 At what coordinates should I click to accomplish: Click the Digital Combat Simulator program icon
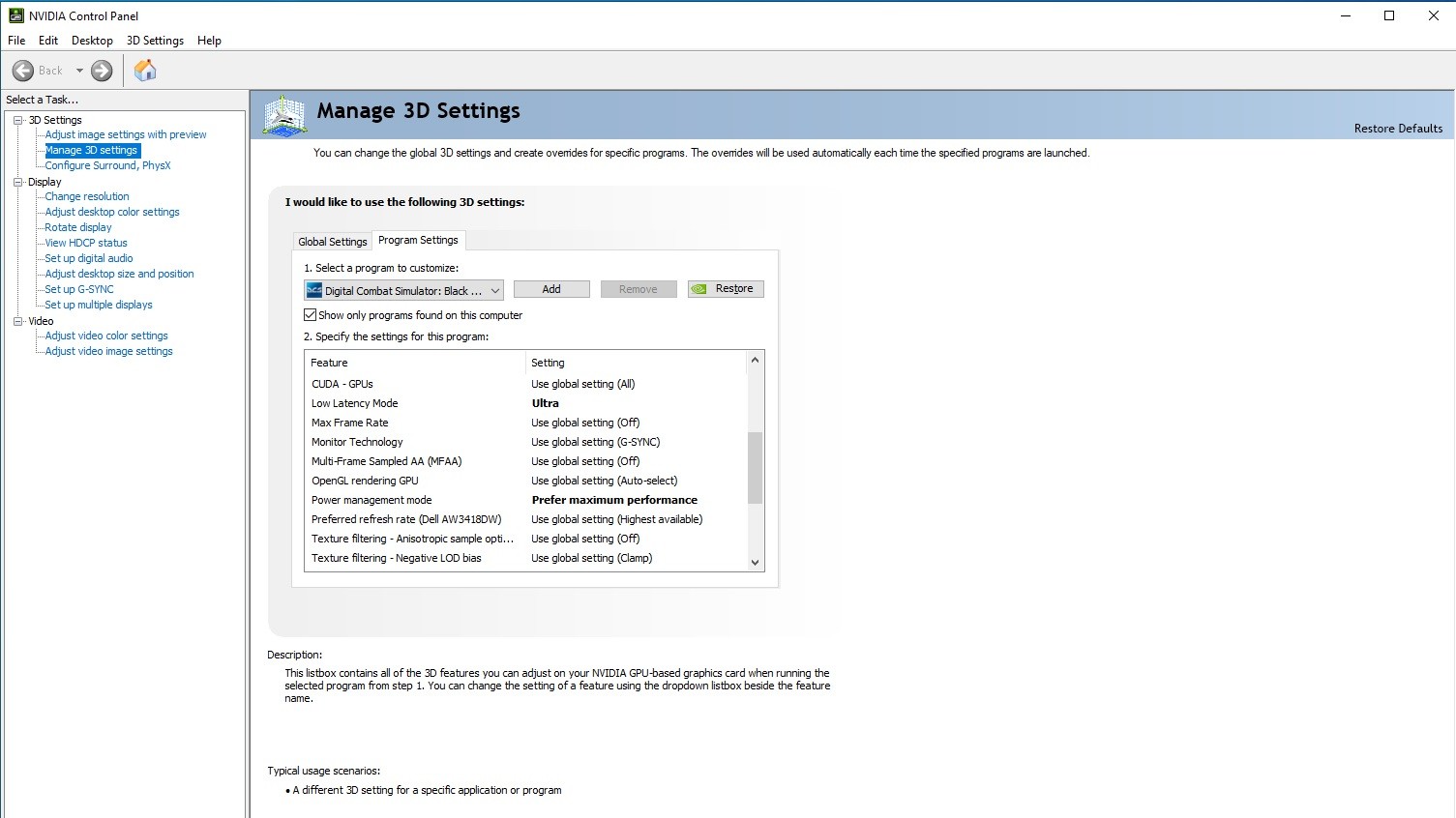coord(313,290)
